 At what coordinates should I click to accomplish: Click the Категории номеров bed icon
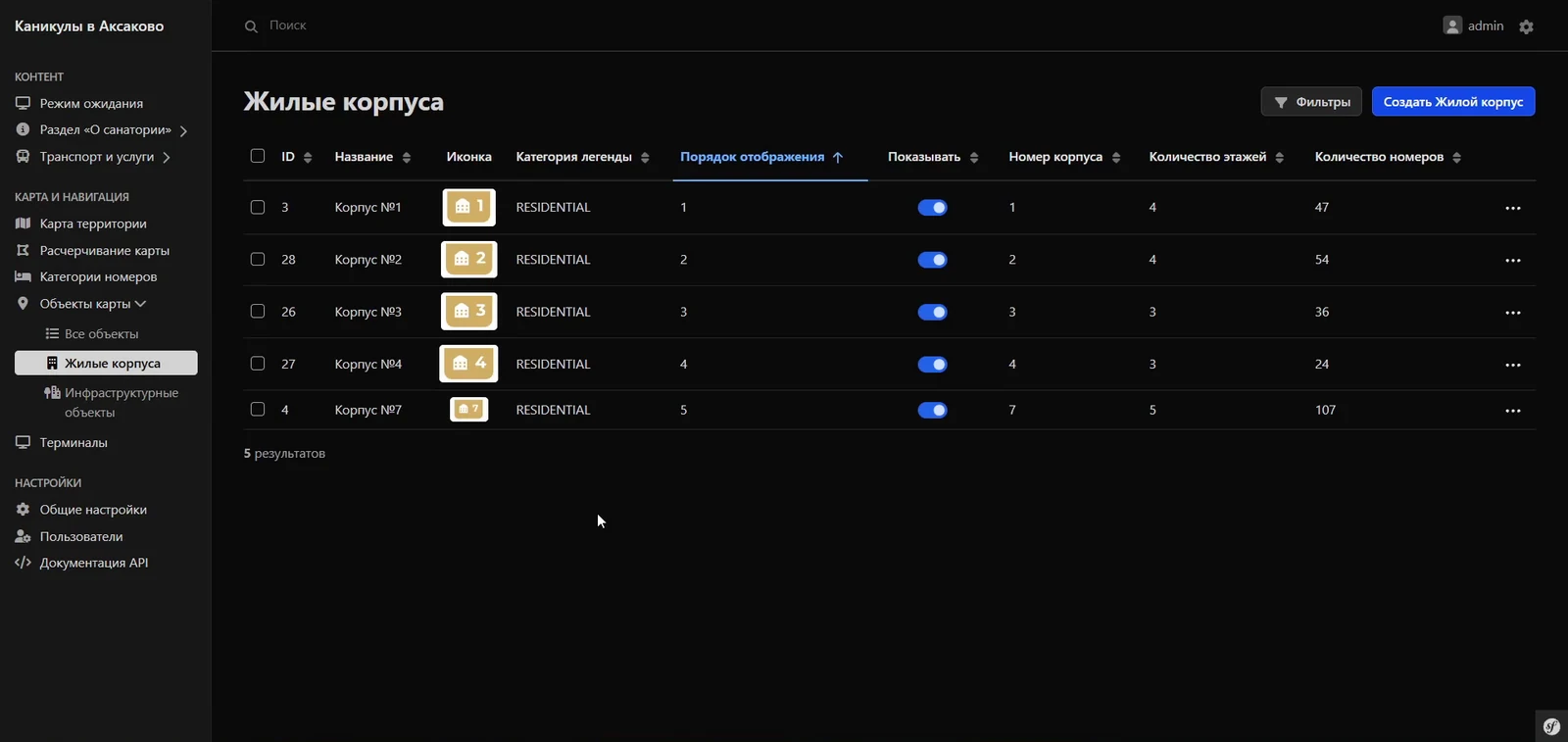[x=23, y=276]
